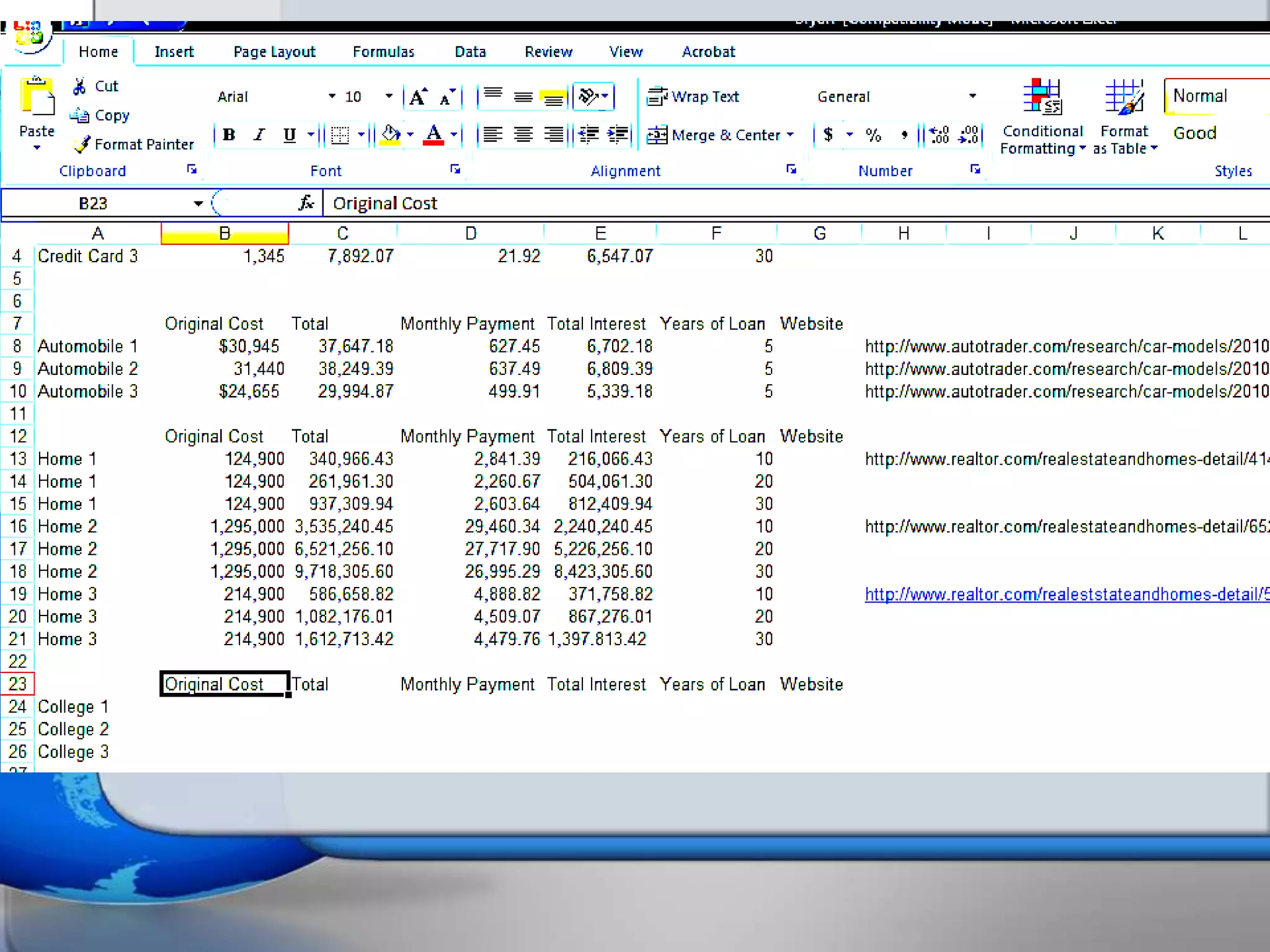Click the Center text alignment icon
Screen dimensions: 1270x952
tap(523, 134)
